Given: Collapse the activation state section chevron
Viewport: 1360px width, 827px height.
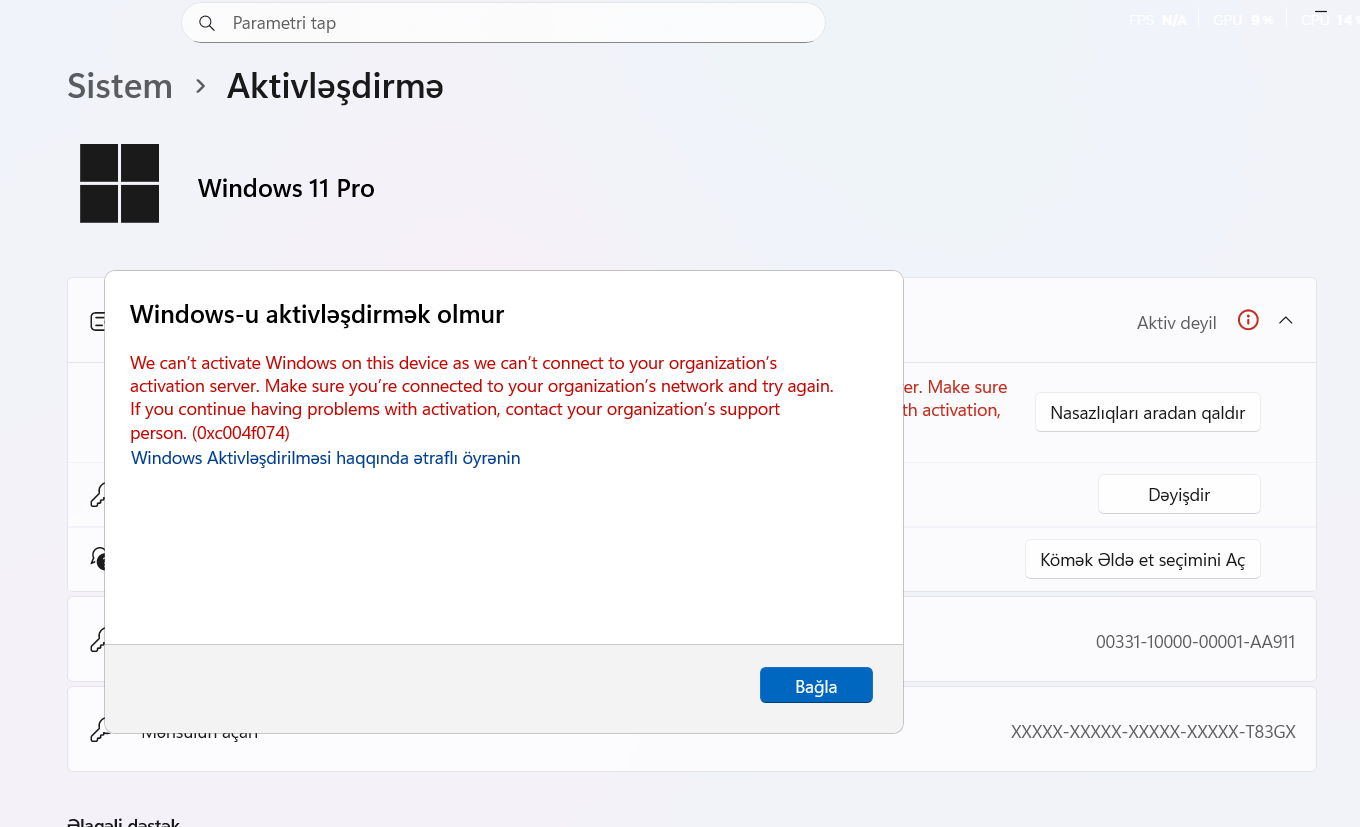Looking at the screenshot, I should [1286, 321].
